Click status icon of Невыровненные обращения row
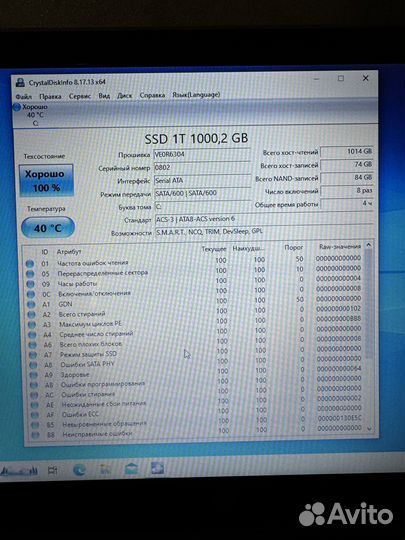The height and width of the screenshot is (540, 405). [35, 425]
